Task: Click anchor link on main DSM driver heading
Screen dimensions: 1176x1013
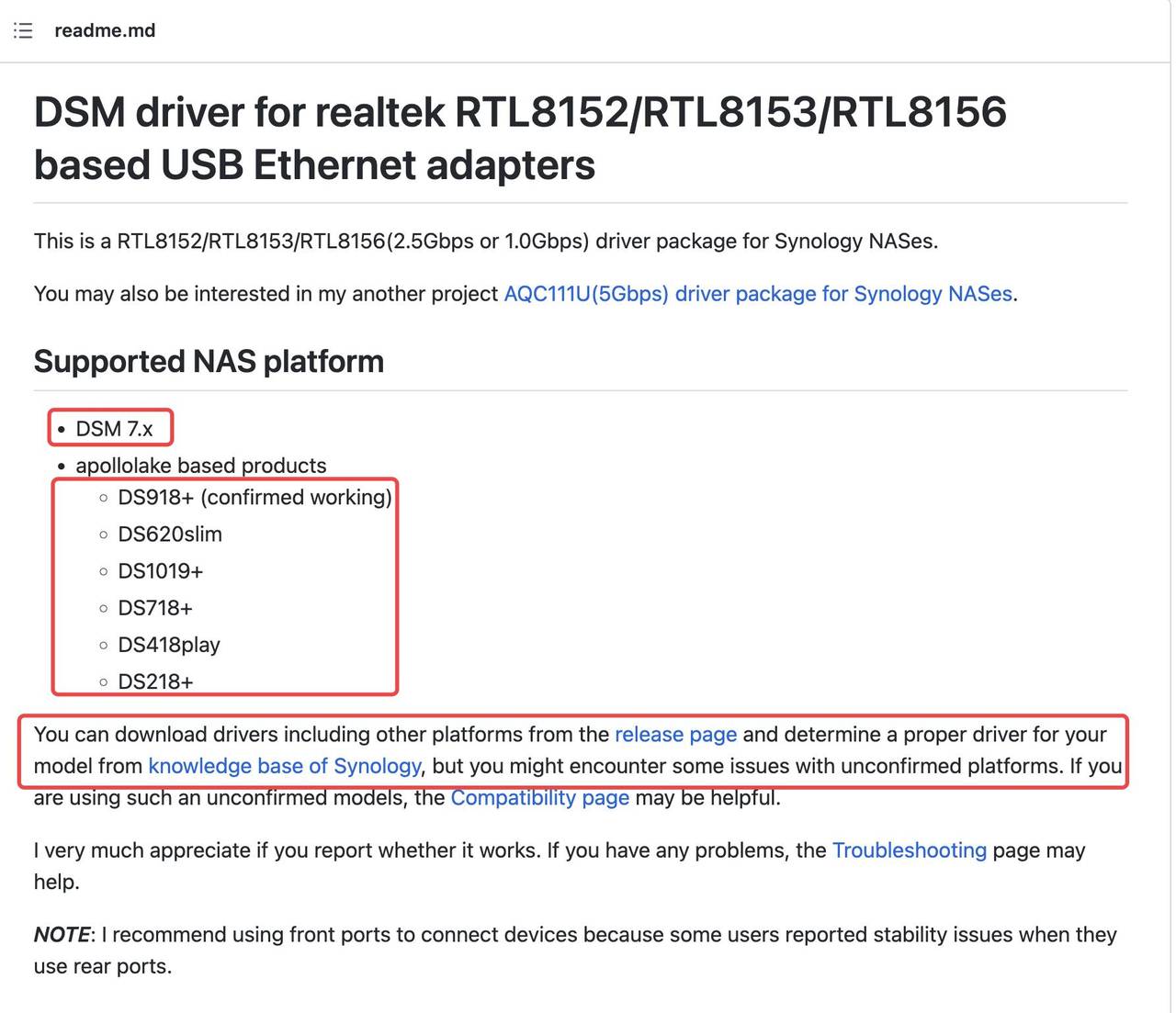Action: coord(18,112)
